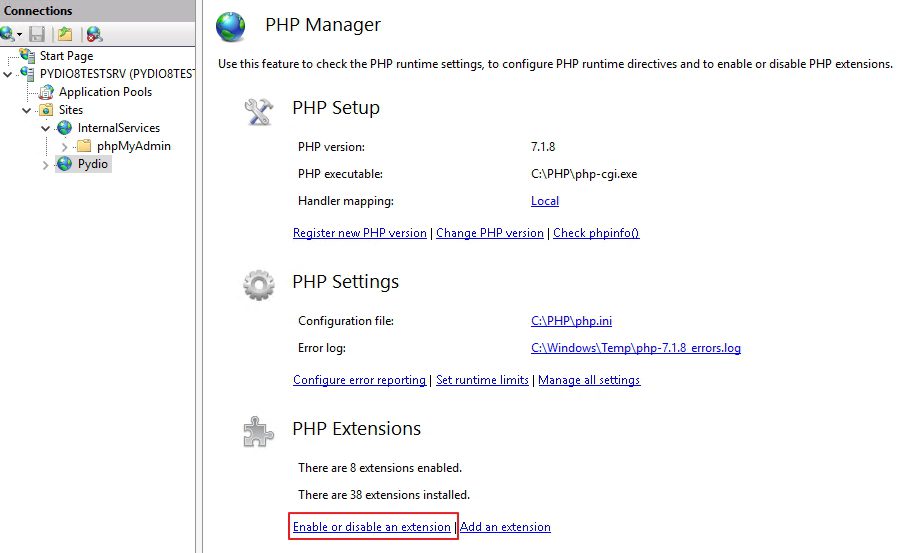Click the PHP Setup wrench and hammer icon
This screenshot has height=553, width=906.
tap(258, 112)
